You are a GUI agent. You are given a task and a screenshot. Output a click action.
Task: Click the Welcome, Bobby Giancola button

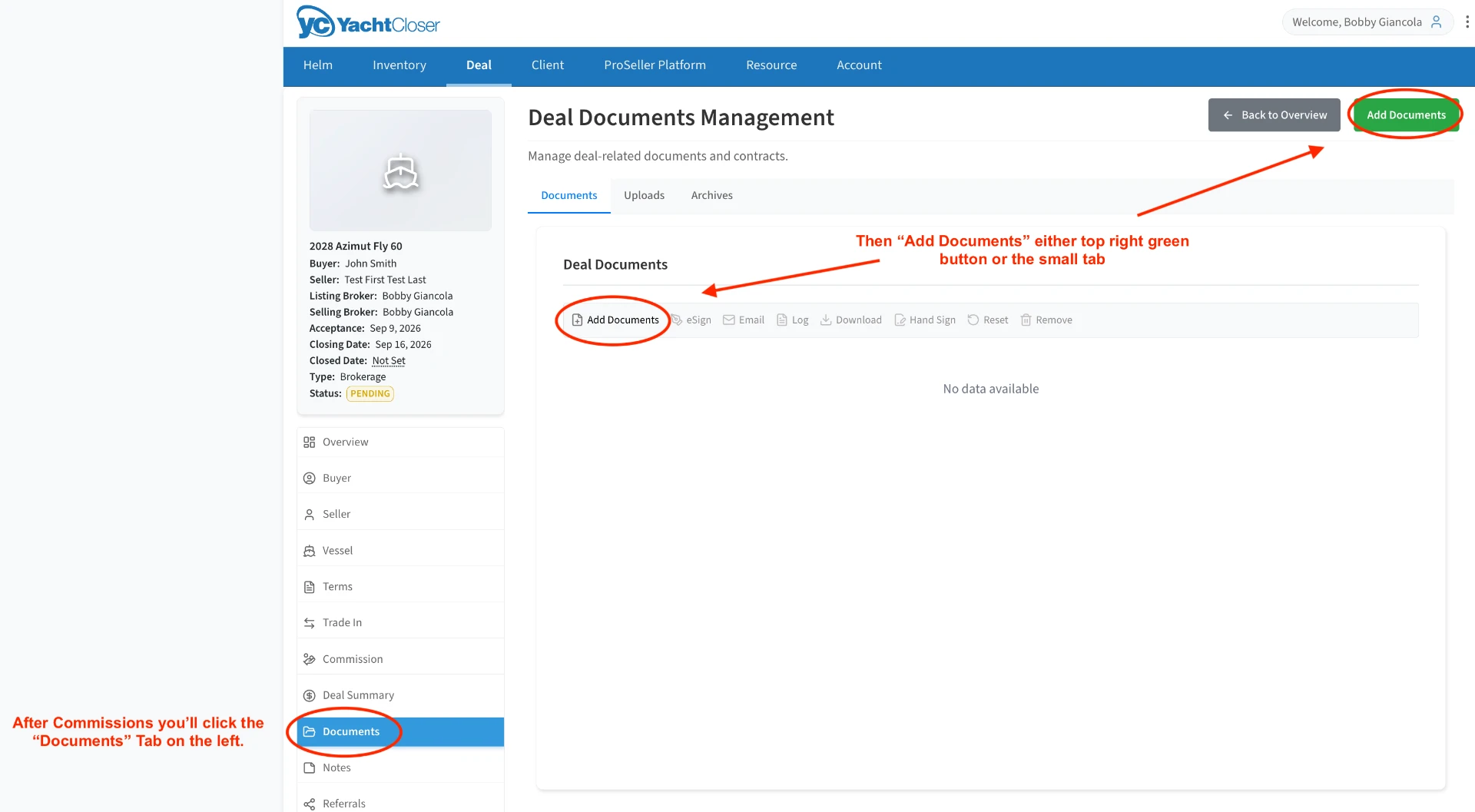tap(1367, 22)
